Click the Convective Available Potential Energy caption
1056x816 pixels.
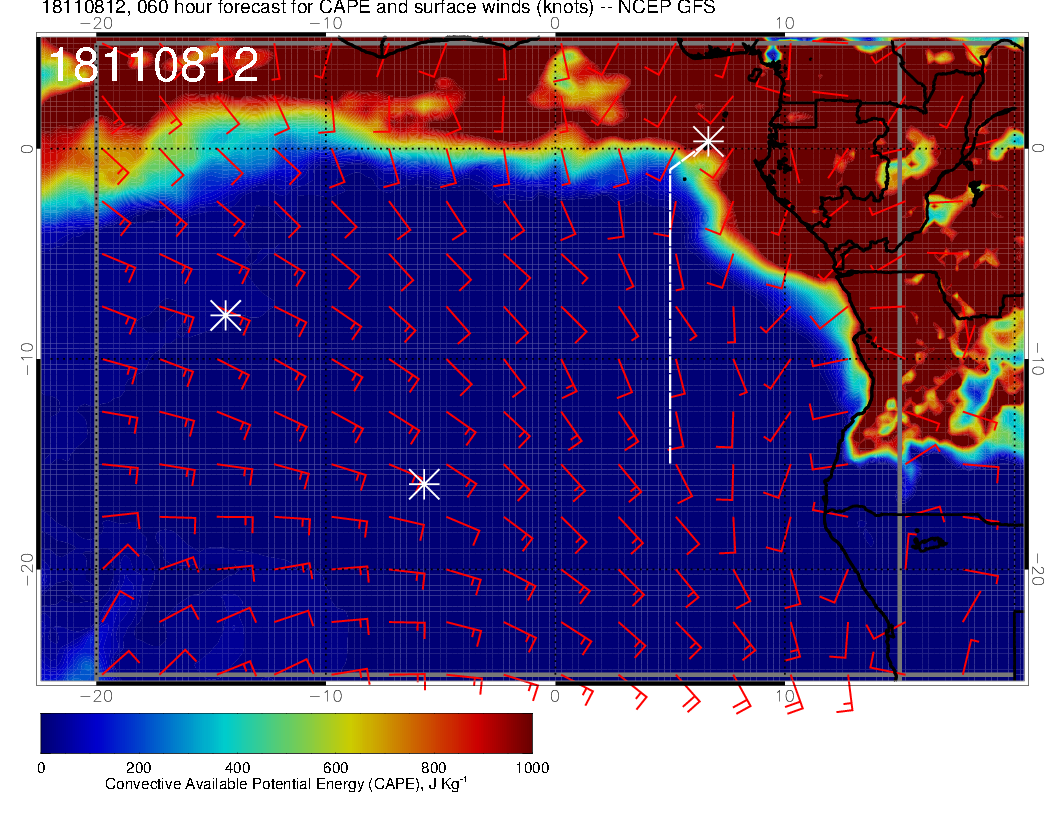pyautogui.click(x=285, y=785)
